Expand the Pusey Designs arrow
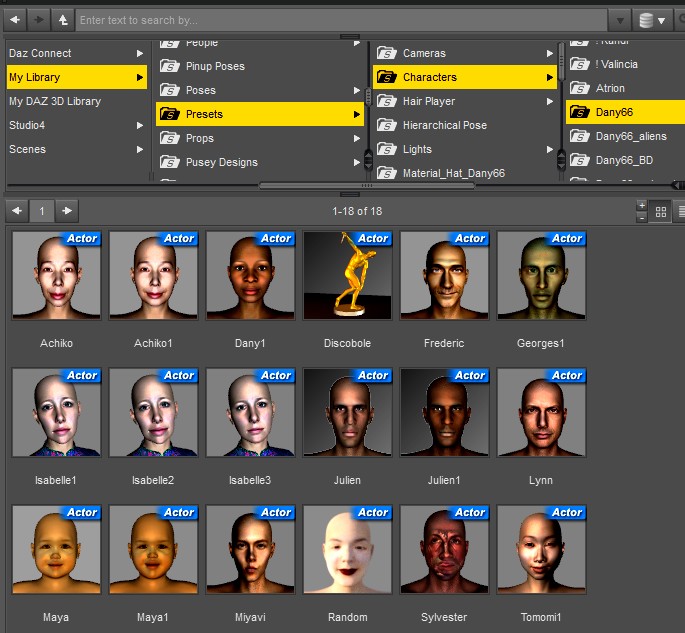Screen dimensions: 685x633 (x=357, y=163)
